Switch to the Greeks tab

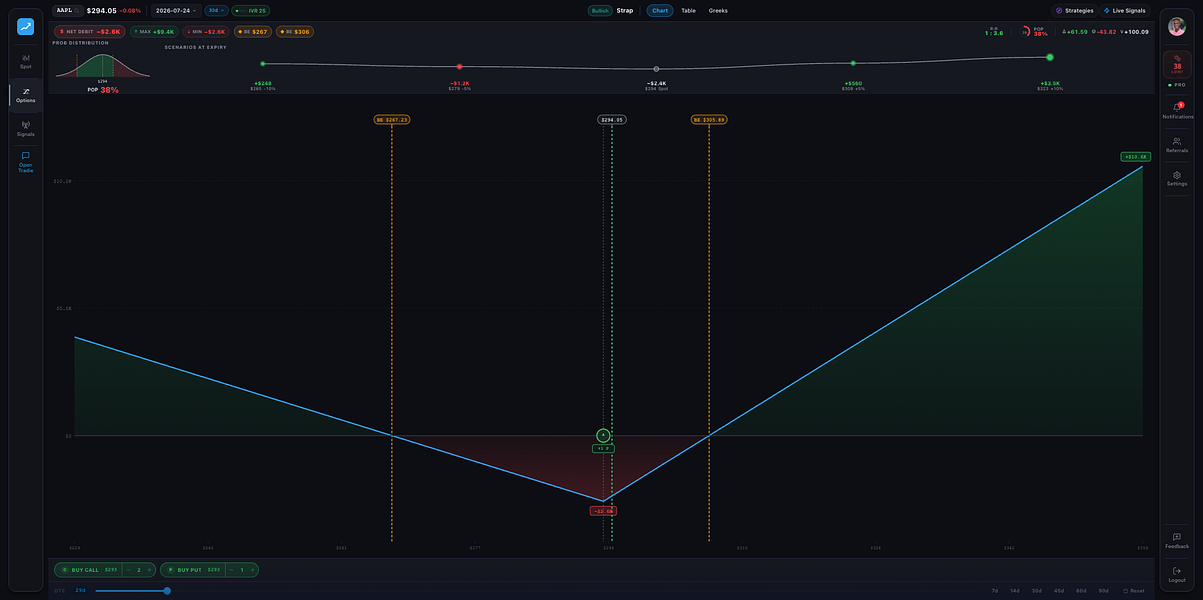[x=718, y=10]
